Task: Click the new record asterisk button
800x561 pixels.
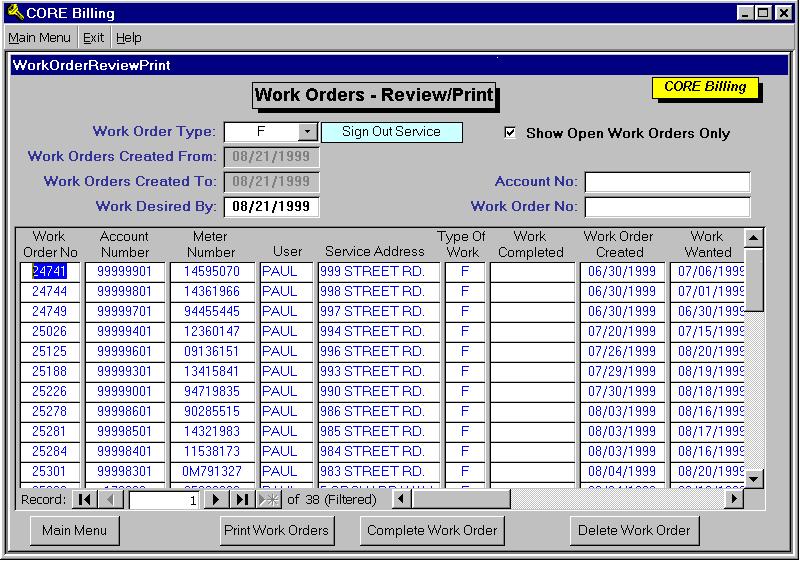Action: [268, 499]
